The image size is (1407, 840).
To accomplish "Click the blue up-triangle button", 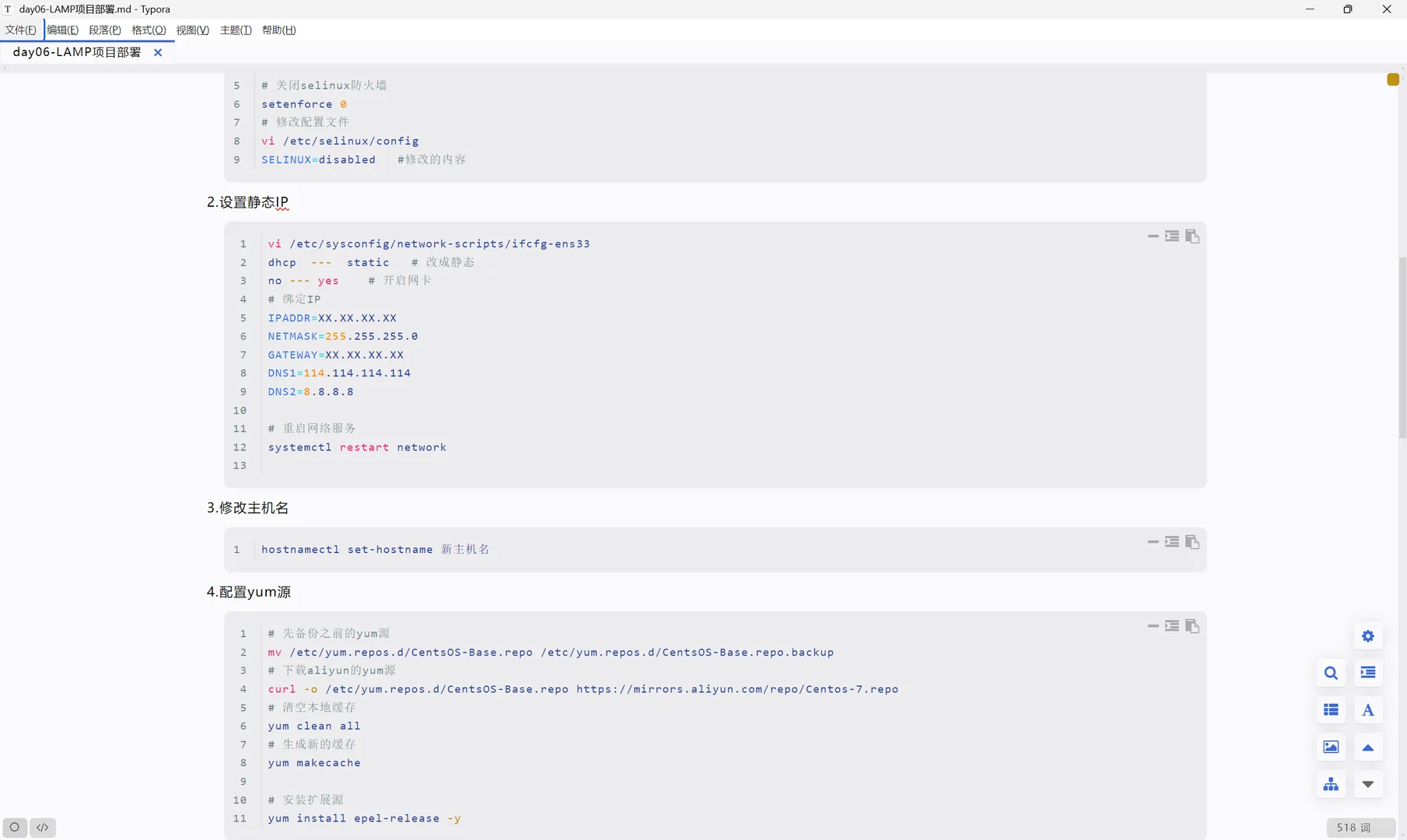I will [x=1368, y=747].
